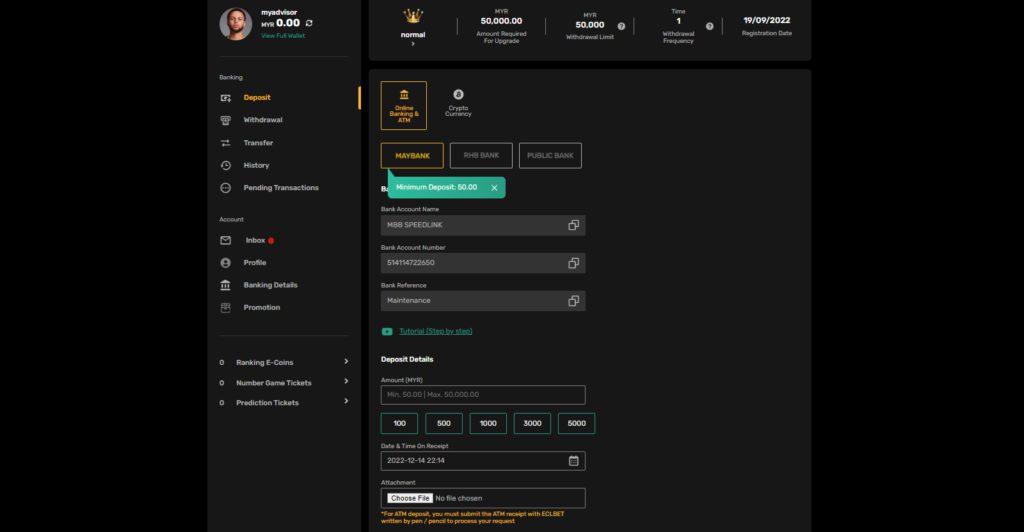Focus the Amount (MYR) input field
The height and width of the screenshot is (532, 1024).
click(x=483, y=395)
